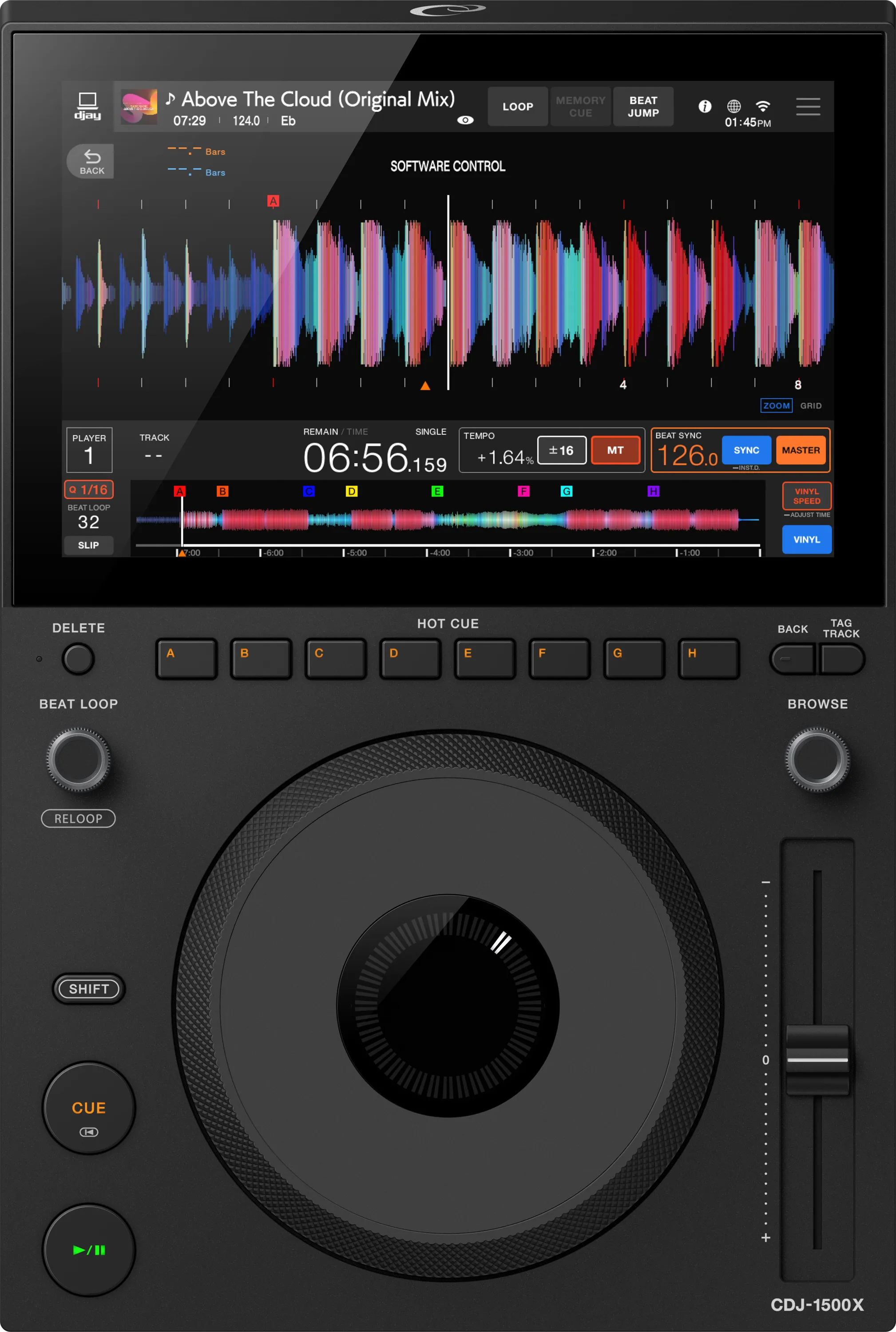This screenshot has height=1332, width=896.
Task: Tap the VINYL SPEED adjust button
Action: click(806, 496)
